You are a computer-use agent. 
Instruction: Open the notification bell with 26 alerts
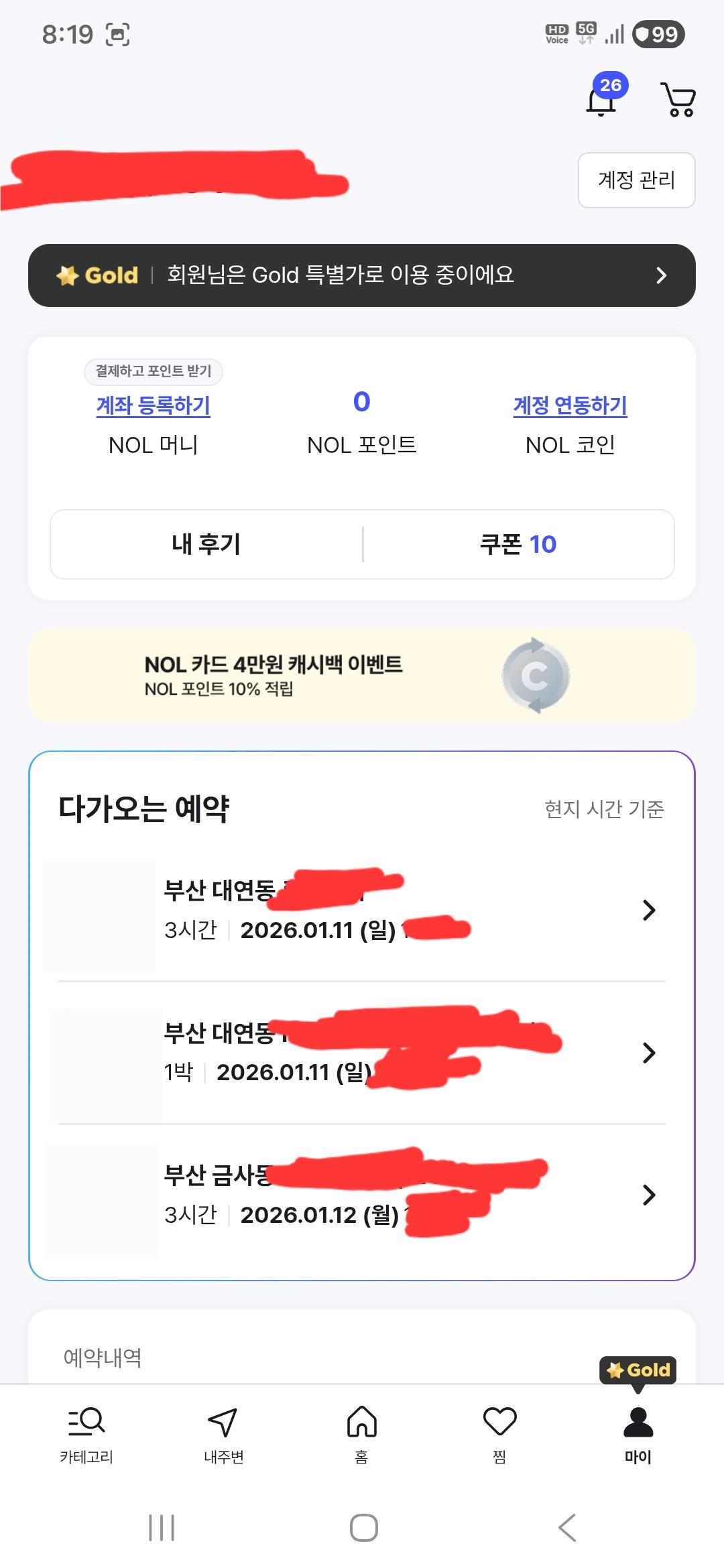(600, 101)
